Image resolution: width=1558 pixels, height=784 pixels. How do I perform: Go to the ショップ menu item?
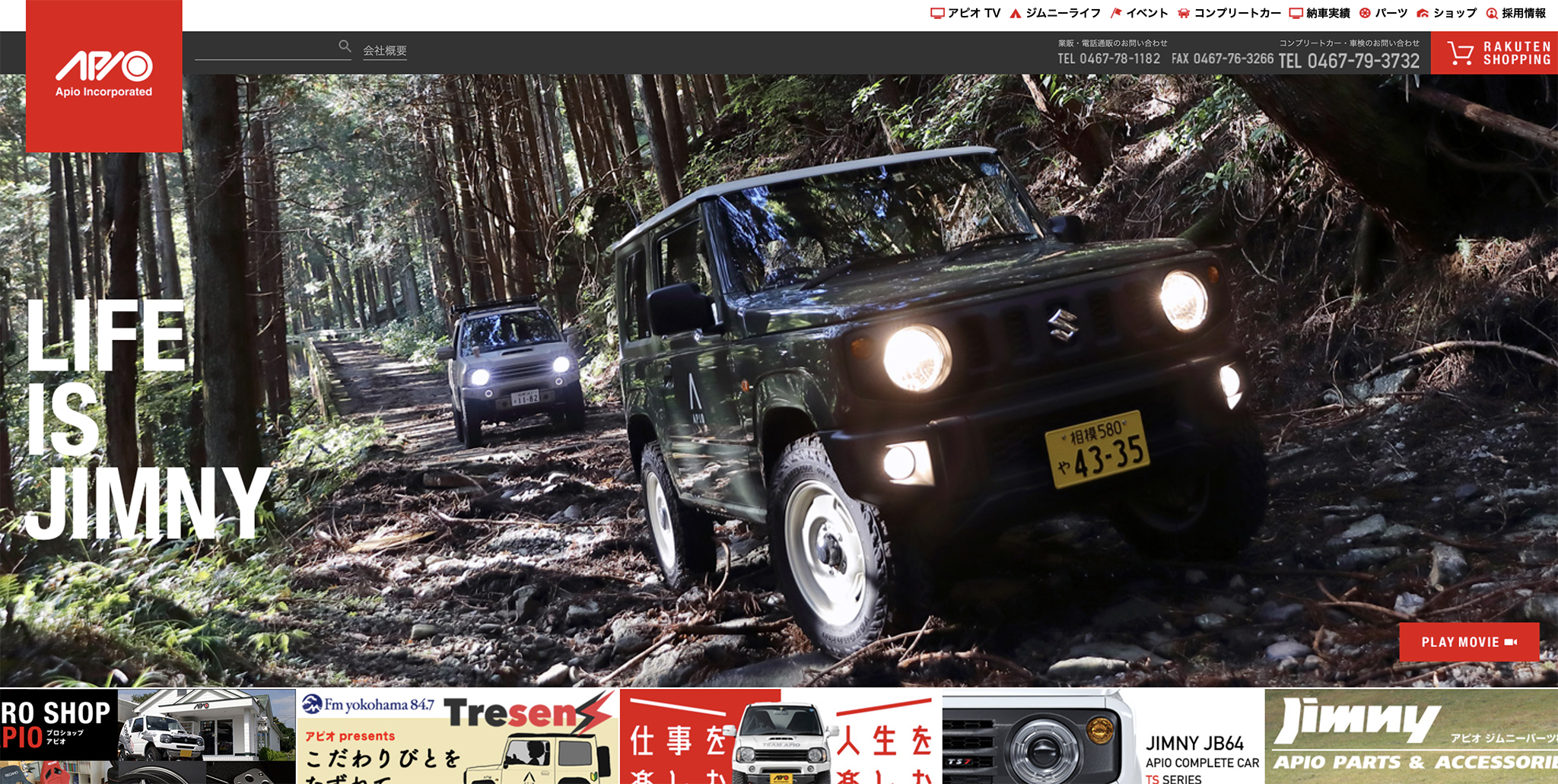(1446, 13)
